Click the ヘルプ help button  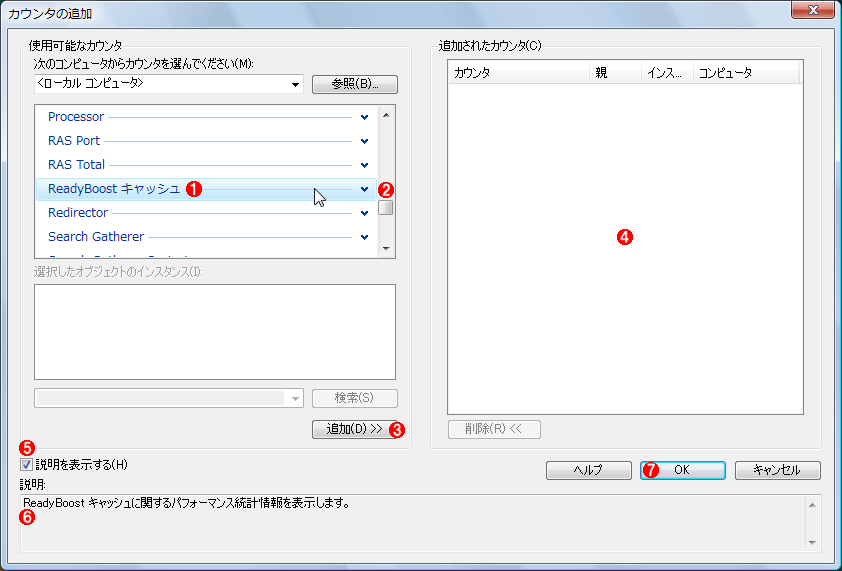(589, 470)
